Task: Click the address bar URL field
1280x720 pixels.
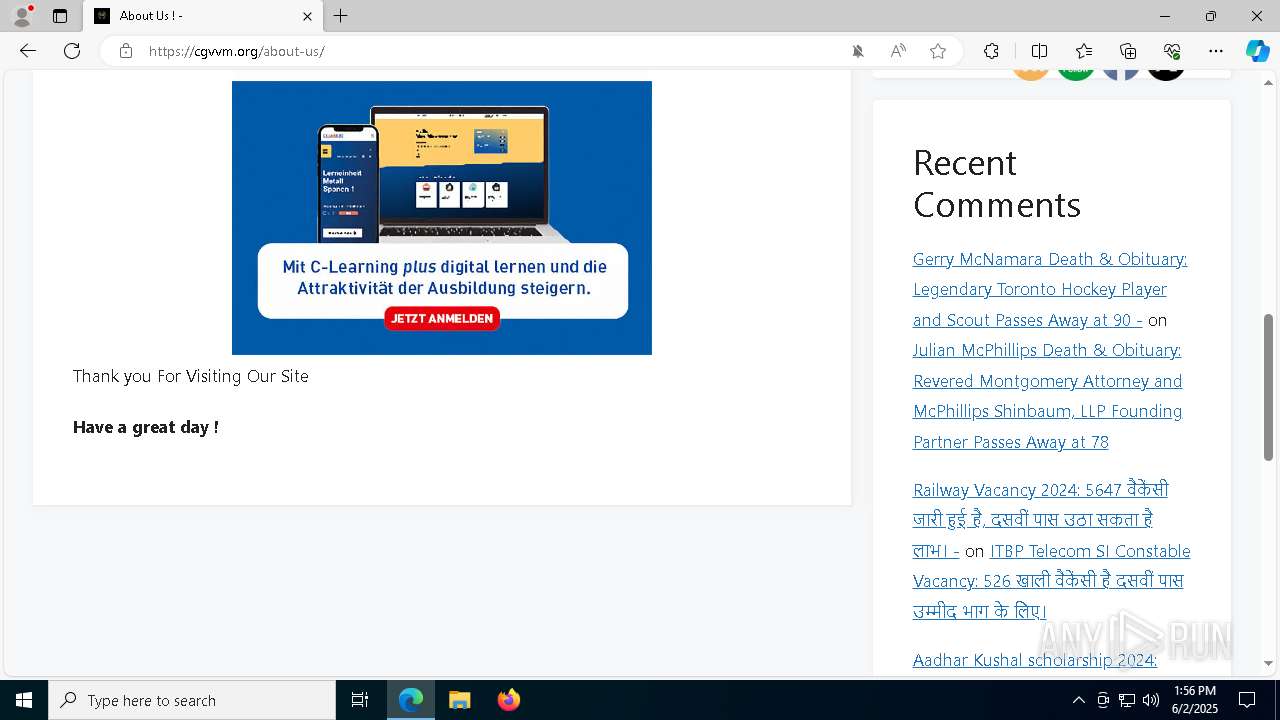Action: point(490,51)
